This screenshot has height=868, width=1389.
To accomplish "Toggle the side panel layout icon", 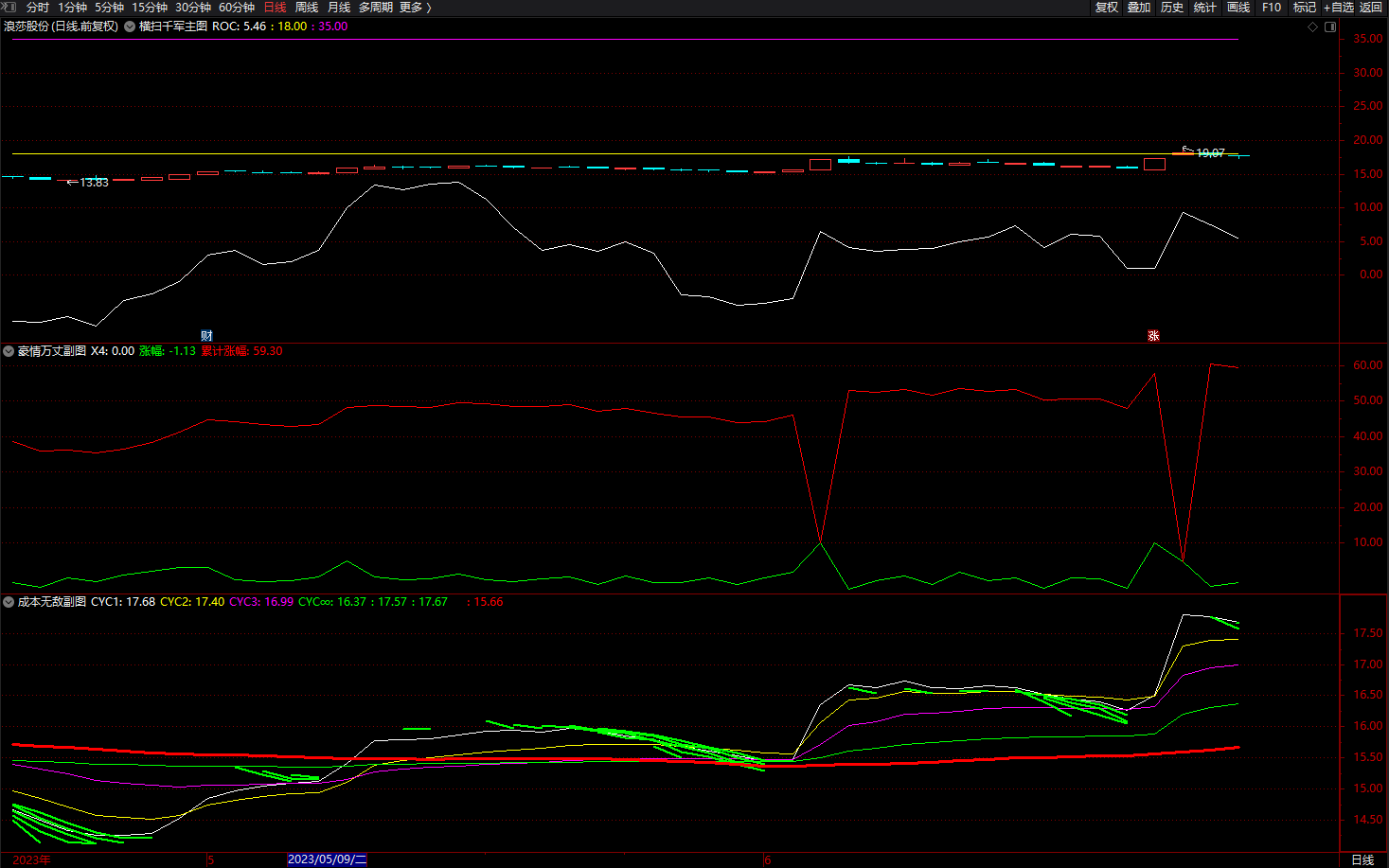I will (x=1330, y=27).
